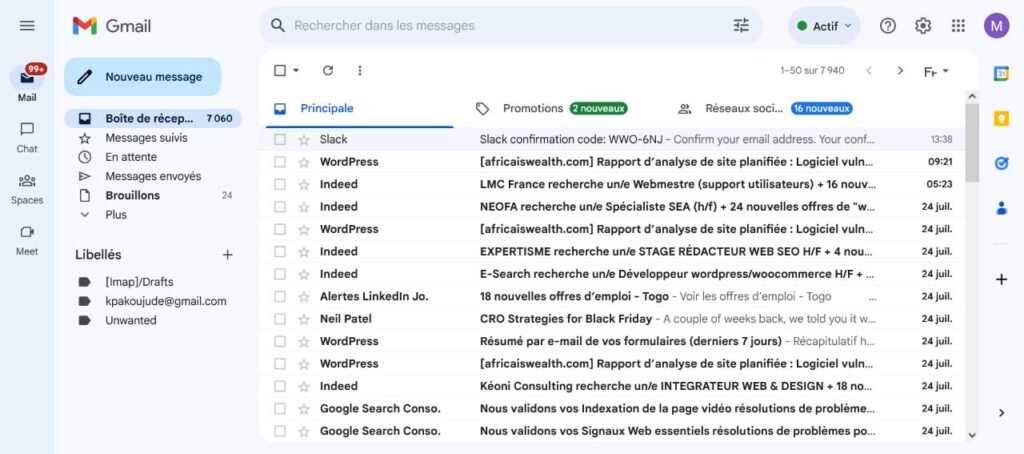Viewport: 1024px width, 454px height.
Task: Star the Alertes LinkedIn email
Action: pyautogui.click(x=304, y=297)
